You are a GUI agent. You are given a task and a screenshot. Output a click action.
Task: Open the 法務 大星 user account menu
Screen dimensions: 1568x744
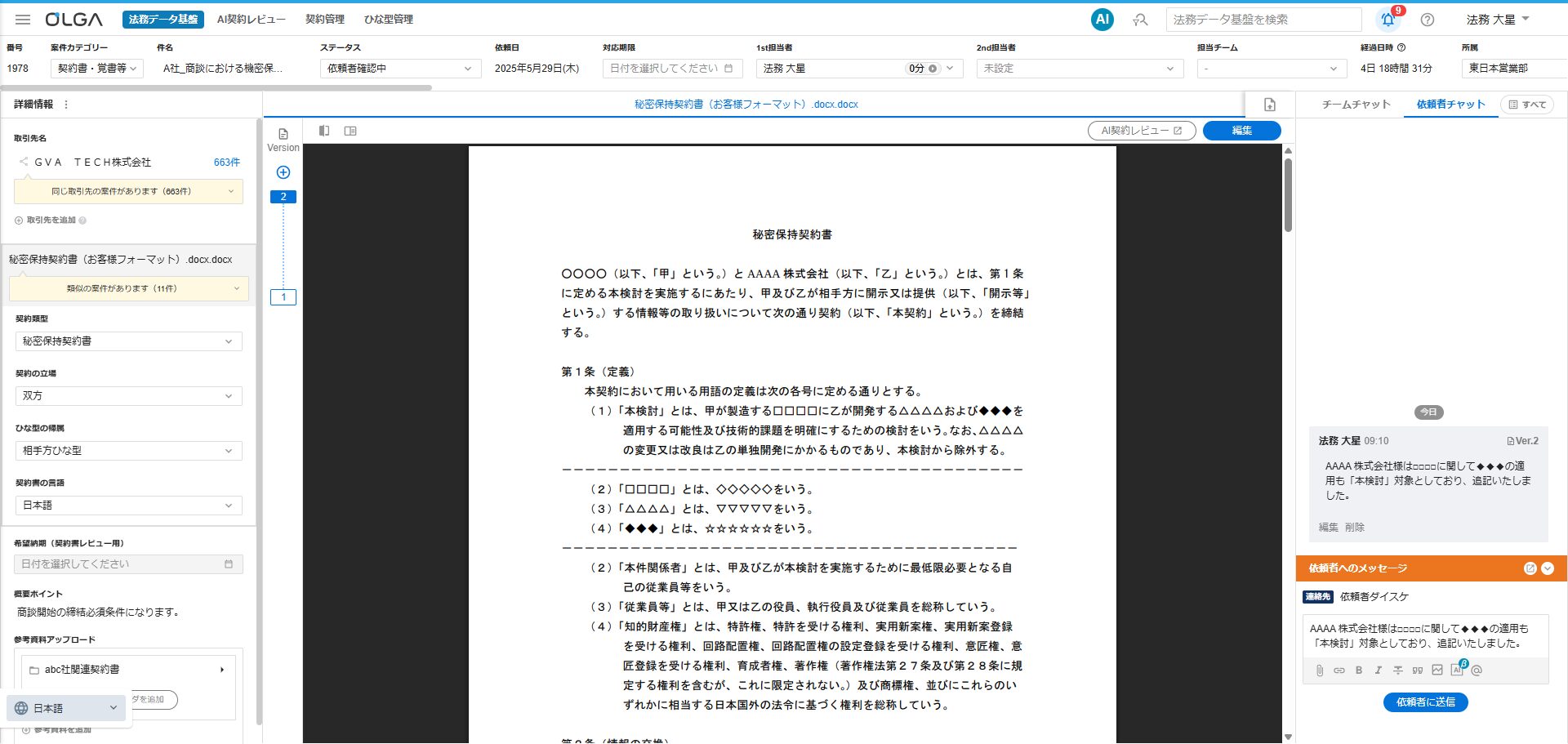click(1498, 20)
